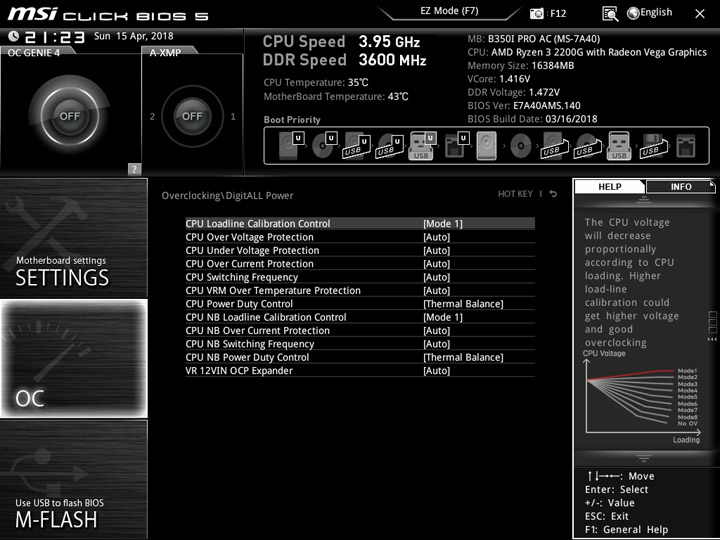Select the legacy USB hard disk boot icon

pos(554,146)
